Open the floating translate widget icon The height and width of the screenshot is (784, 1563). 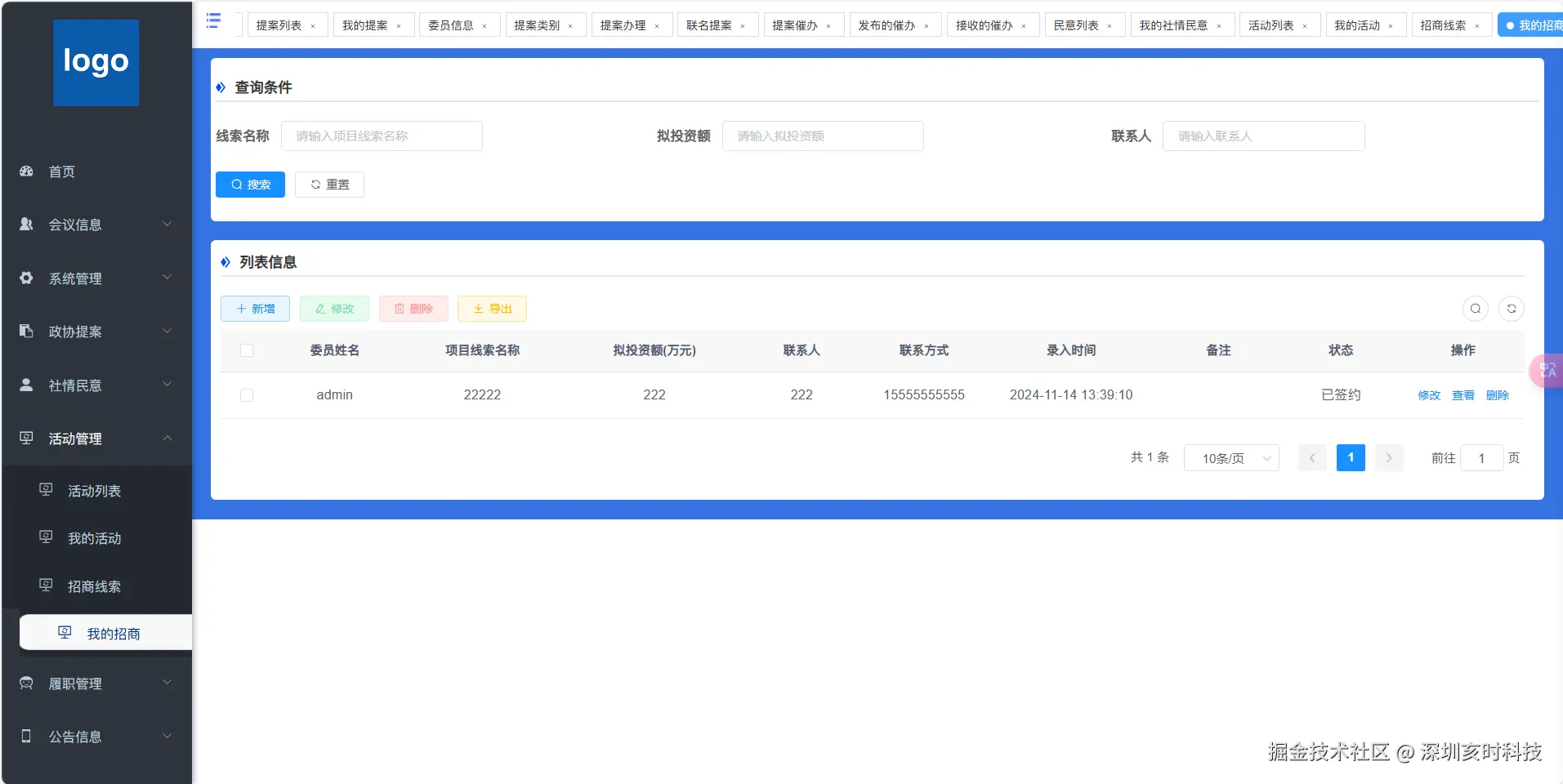[1547, 371]
